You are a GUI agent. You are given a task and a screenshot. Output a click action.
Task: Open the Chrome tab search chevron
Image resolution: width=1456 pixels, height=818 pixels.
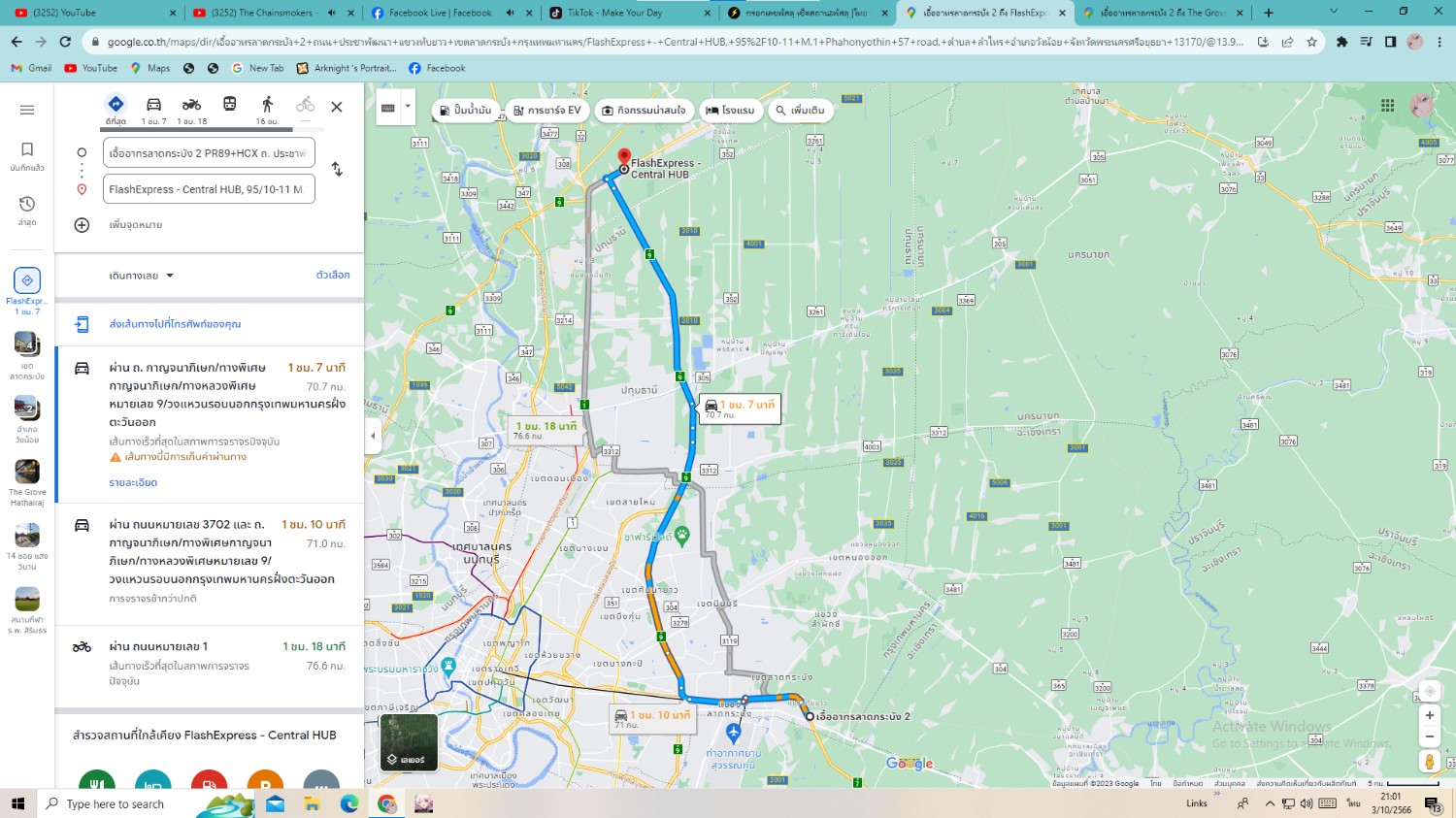click(1333, 12)
